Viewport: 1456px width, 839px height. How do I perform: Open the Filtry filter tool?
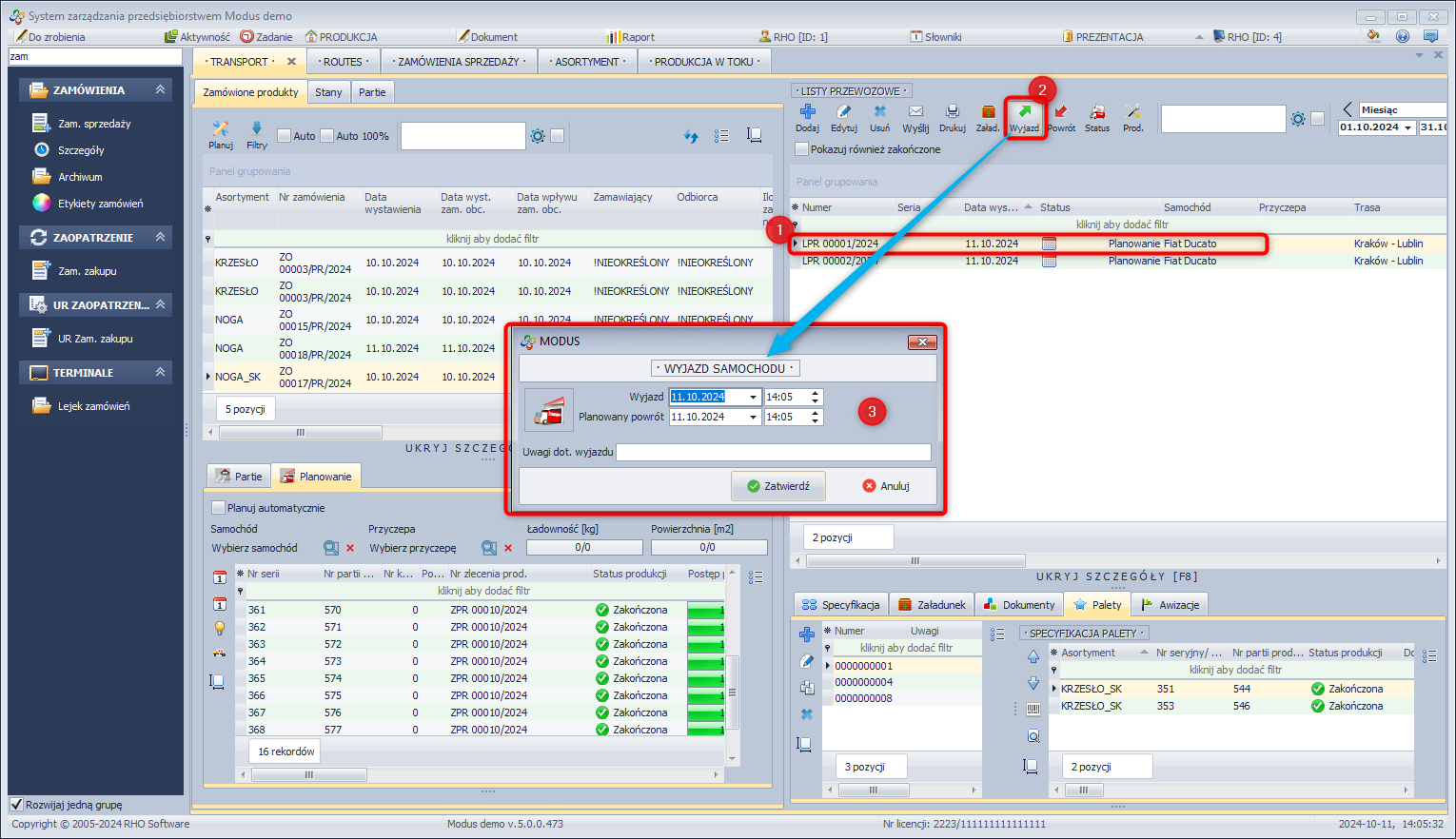point(257,134)
